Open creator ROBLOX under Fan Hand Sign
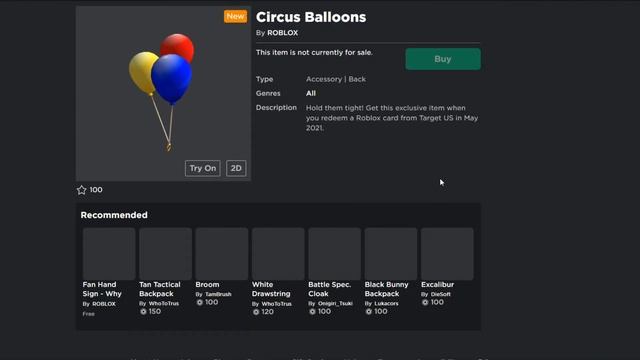The image size is (640, 360). tap(104, 304)
